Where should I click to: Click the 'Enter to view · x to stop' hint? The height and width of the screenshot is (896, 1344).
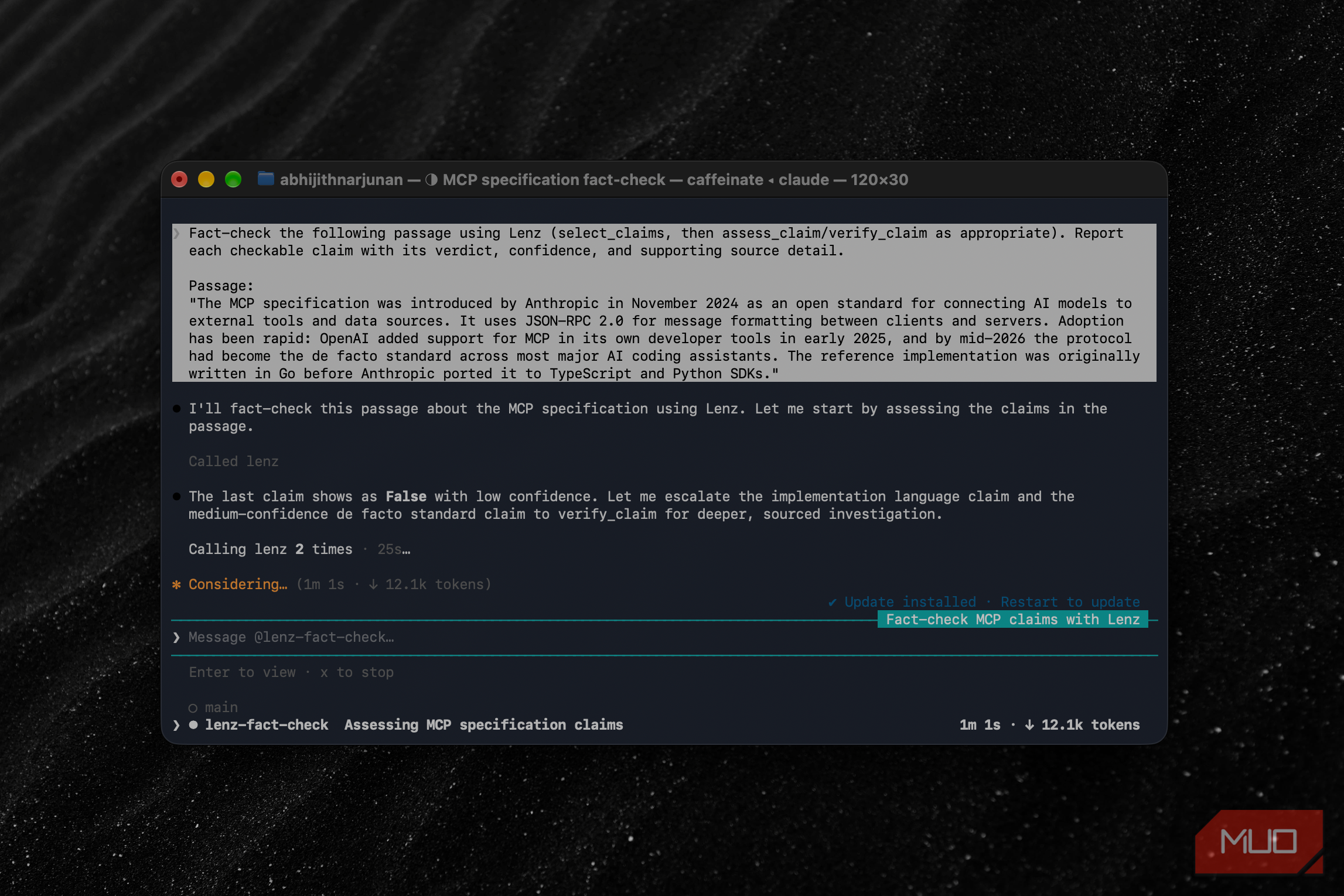click(x=291, y=672)
